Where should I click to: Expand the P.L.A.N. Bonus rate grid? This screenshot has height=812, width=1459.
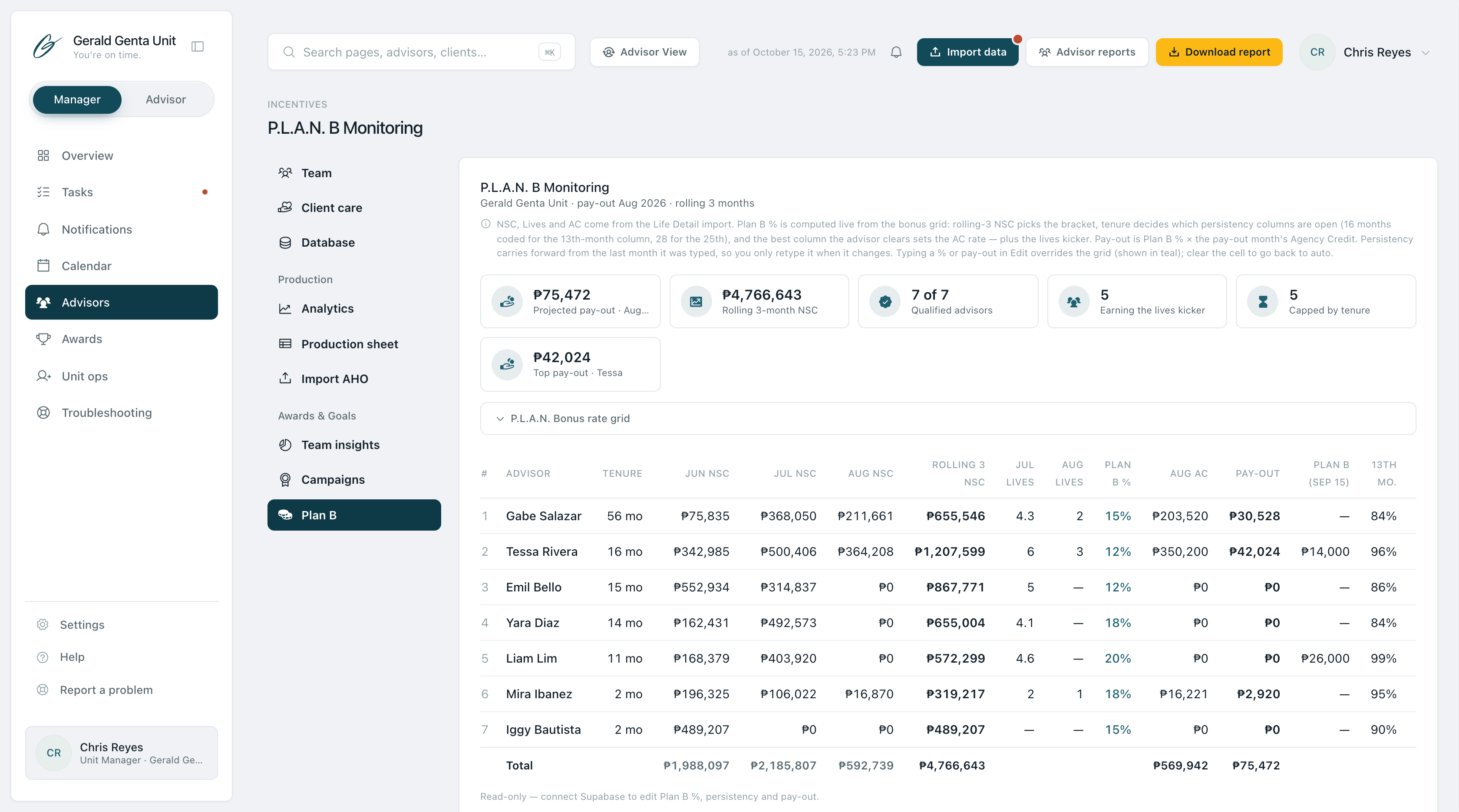(x=948, y=419)
